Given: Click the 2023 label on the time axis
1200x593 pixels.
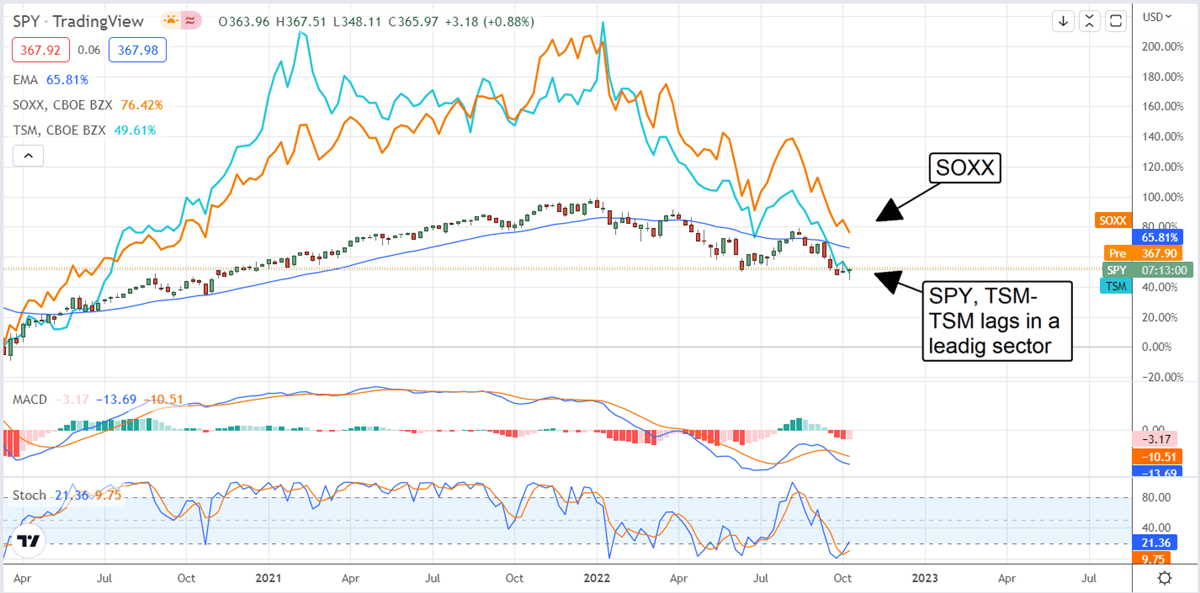Looking at the screenshot, I should tap(924, 578).
